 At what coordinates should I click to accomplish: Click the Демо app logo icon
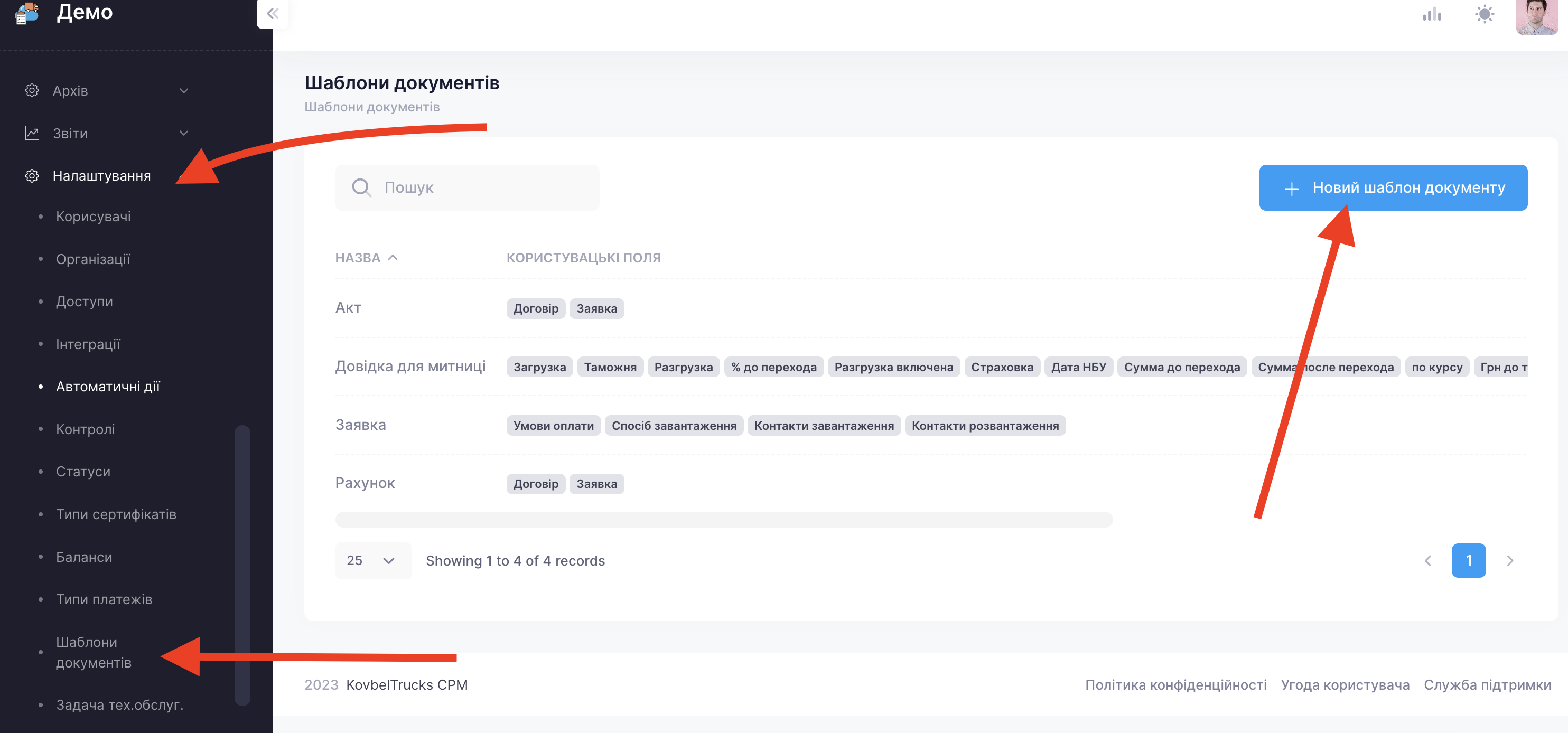pyautogui.click(x=27, y=13)
